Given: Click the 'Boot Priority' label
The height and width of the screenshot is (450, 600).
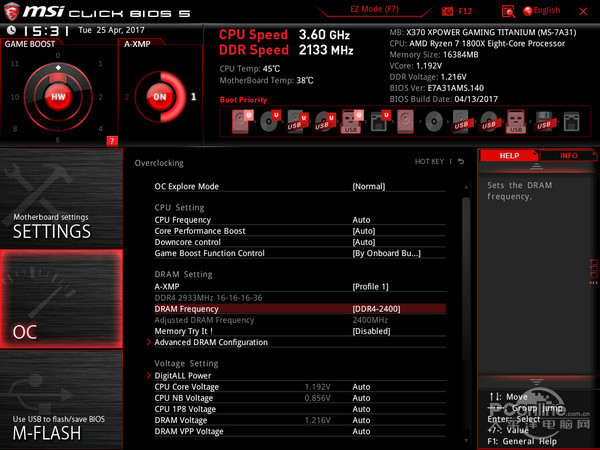Looking at the screenshot, I should tap(243, 99).
